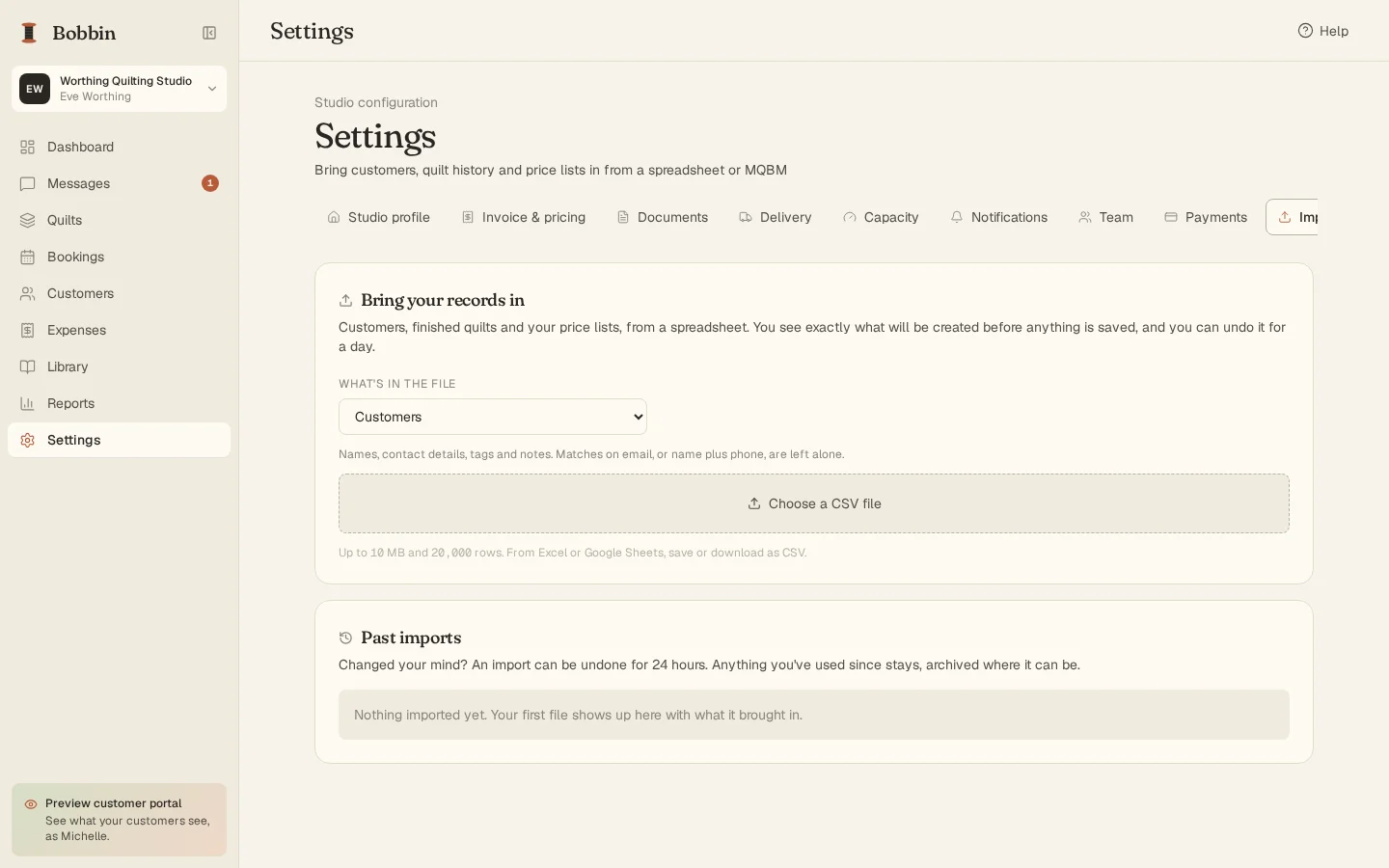Open the Help link
The width and height of the screenshot is (1389, 868).
(1323, 31)
